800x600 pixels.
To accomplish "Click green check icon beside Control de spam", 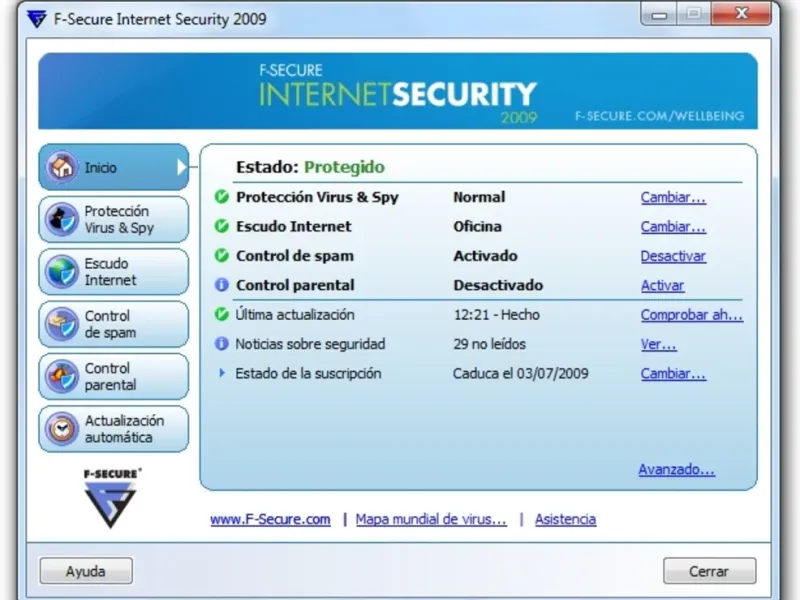I will (x=221, y=255).
